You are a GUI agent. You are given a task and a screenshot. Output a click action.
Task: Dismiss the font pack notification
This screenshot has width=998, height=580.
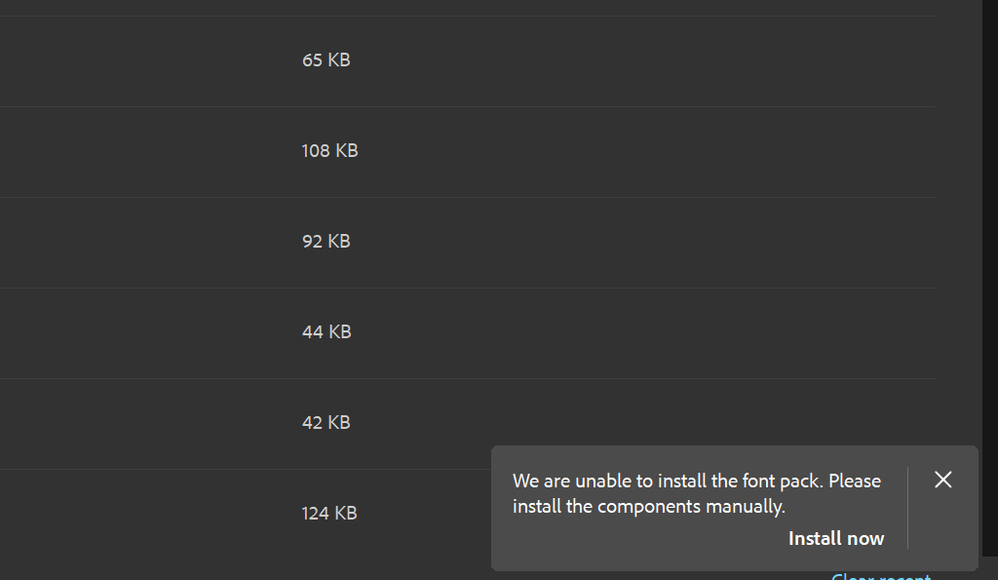point(942,480)
